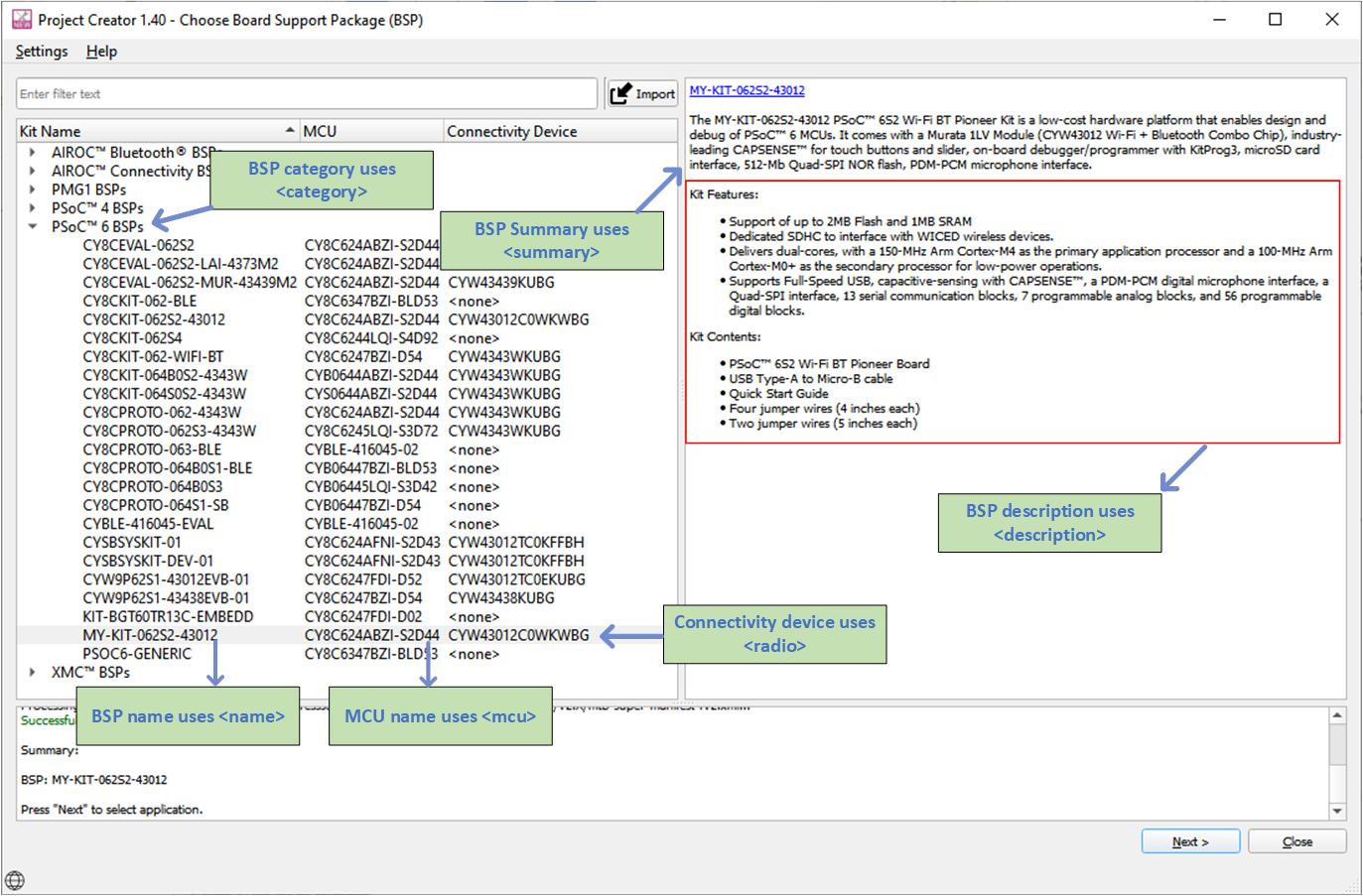The image size is (1363, 896).
Task: Select the CY8CEVAL-062S2-MUR-43439M2 kit
Action: coord(190,283)
